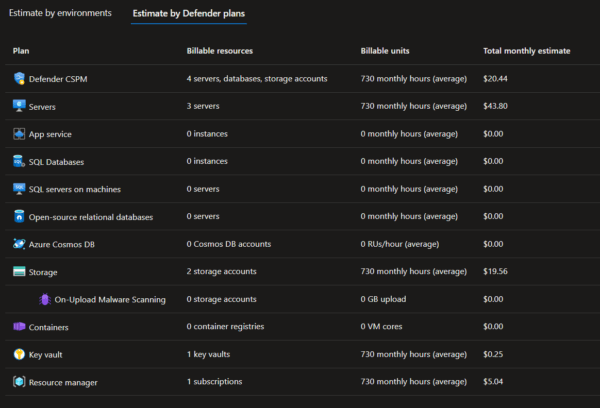Click the Open-source relational databases icon

[19, 216]
